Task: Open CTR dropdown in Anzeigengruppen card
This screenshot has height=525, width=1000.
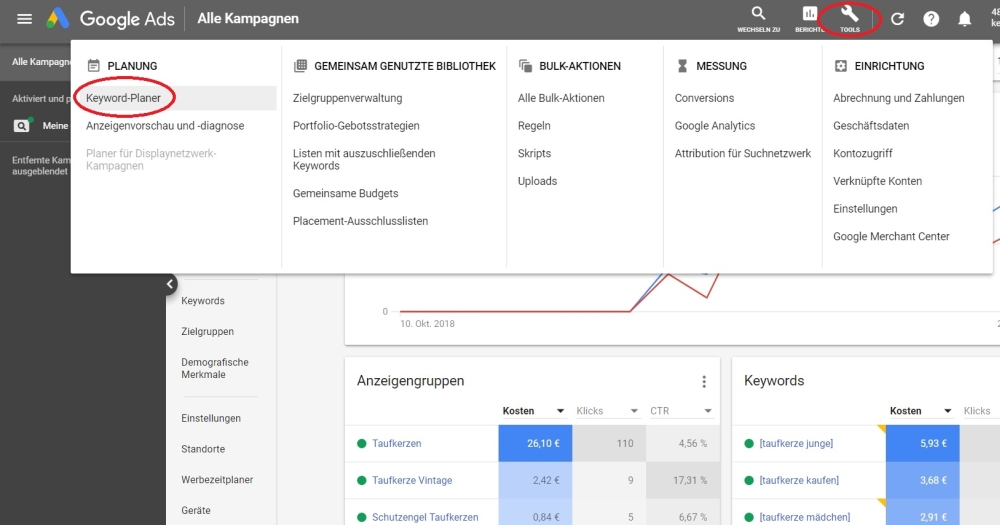Action: pyautogui.click(x=680, y=411)
